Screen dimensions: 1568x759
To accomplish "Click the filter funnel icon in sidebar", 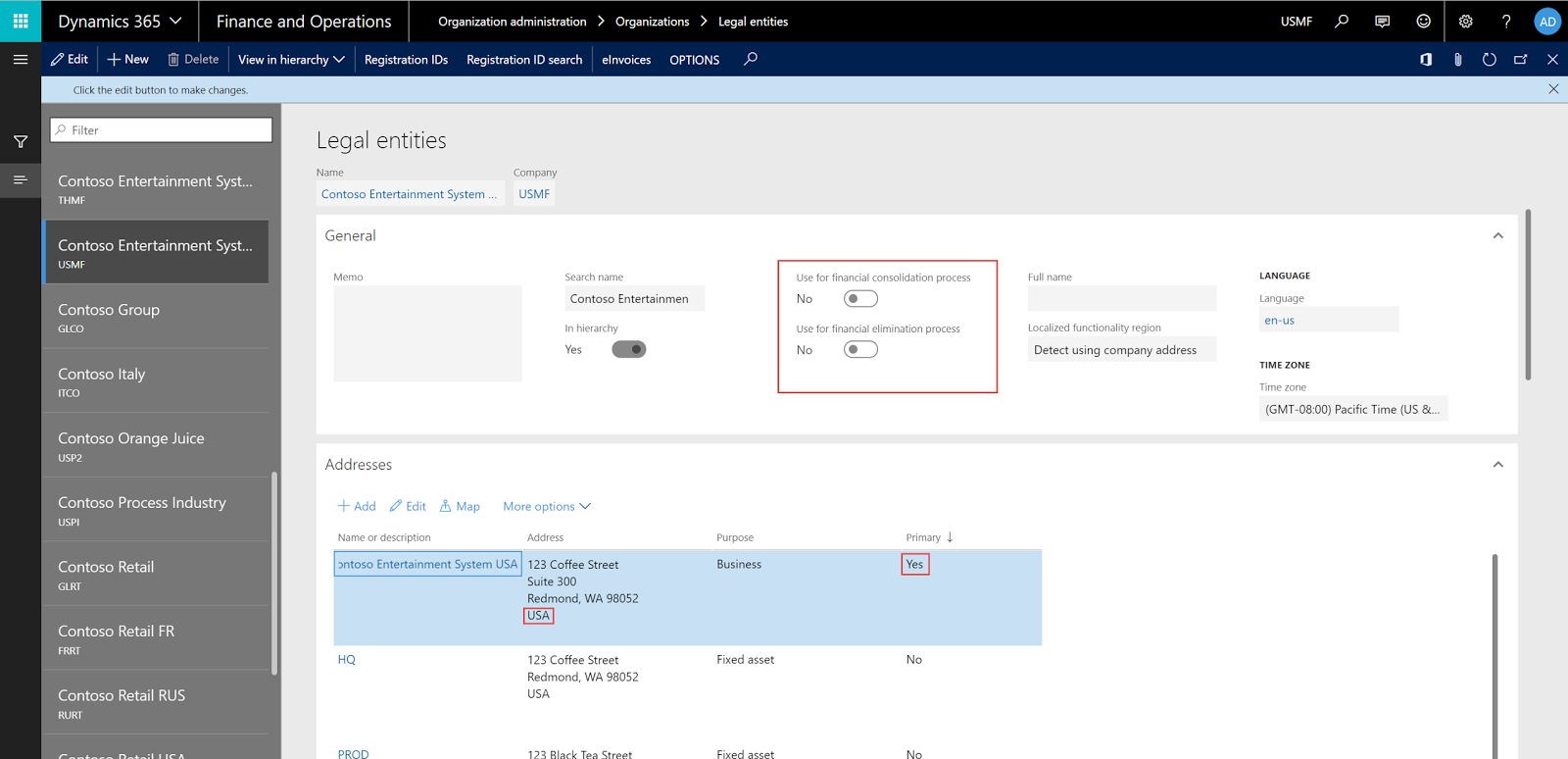I will (21, 142).
